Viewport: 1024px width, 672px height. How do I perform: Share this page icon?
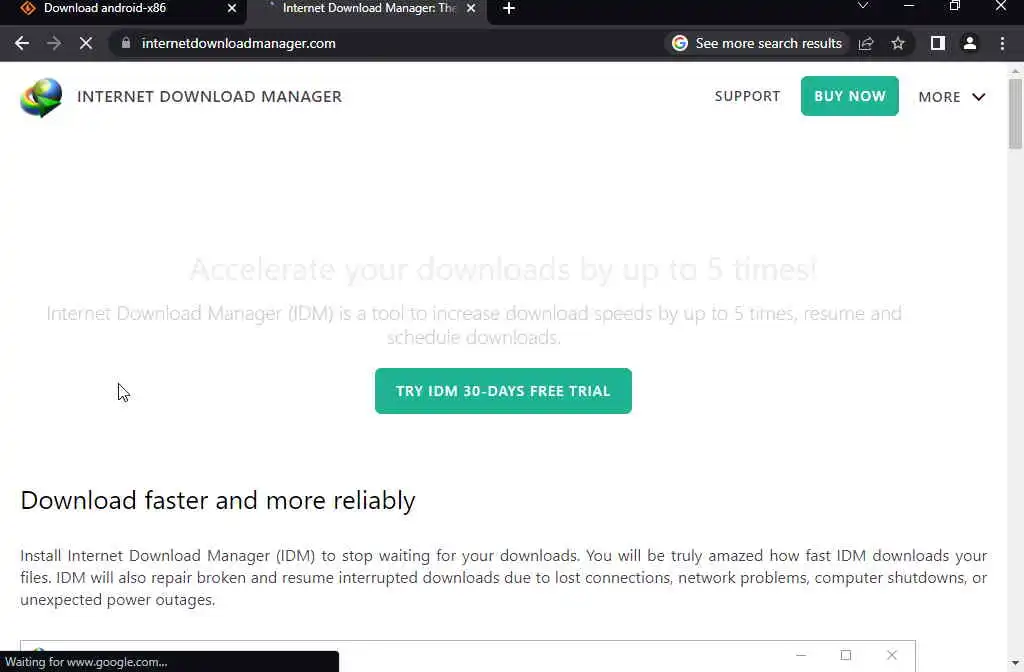[866, 43]
